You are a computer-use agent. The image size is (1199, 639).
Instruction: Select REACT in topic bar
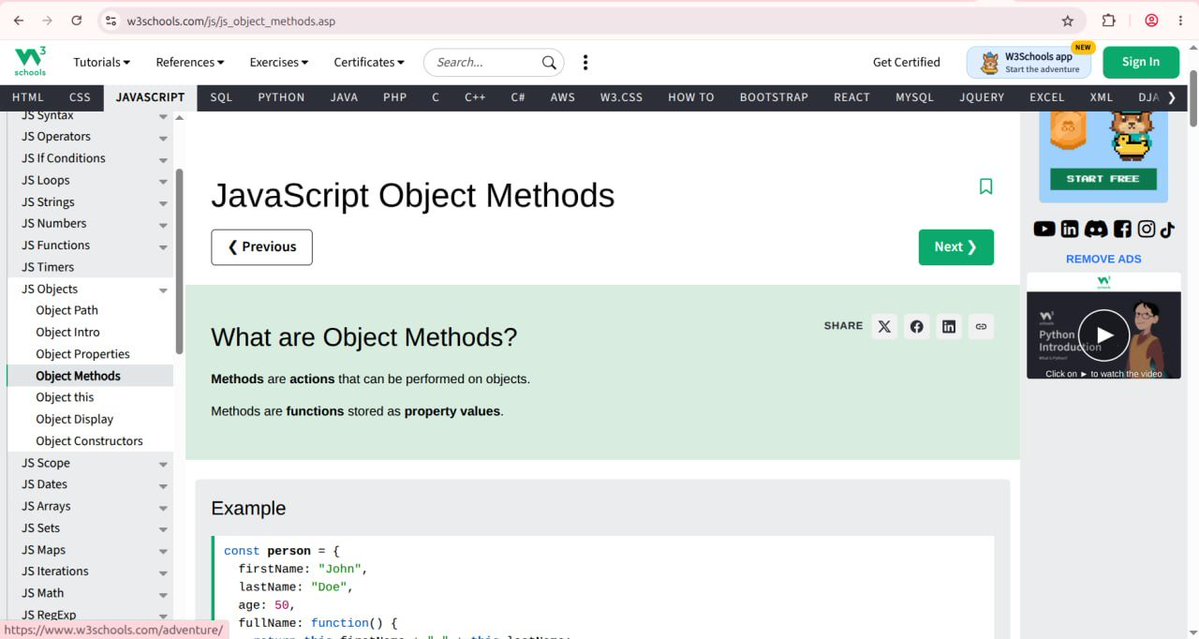pos(852,98)
